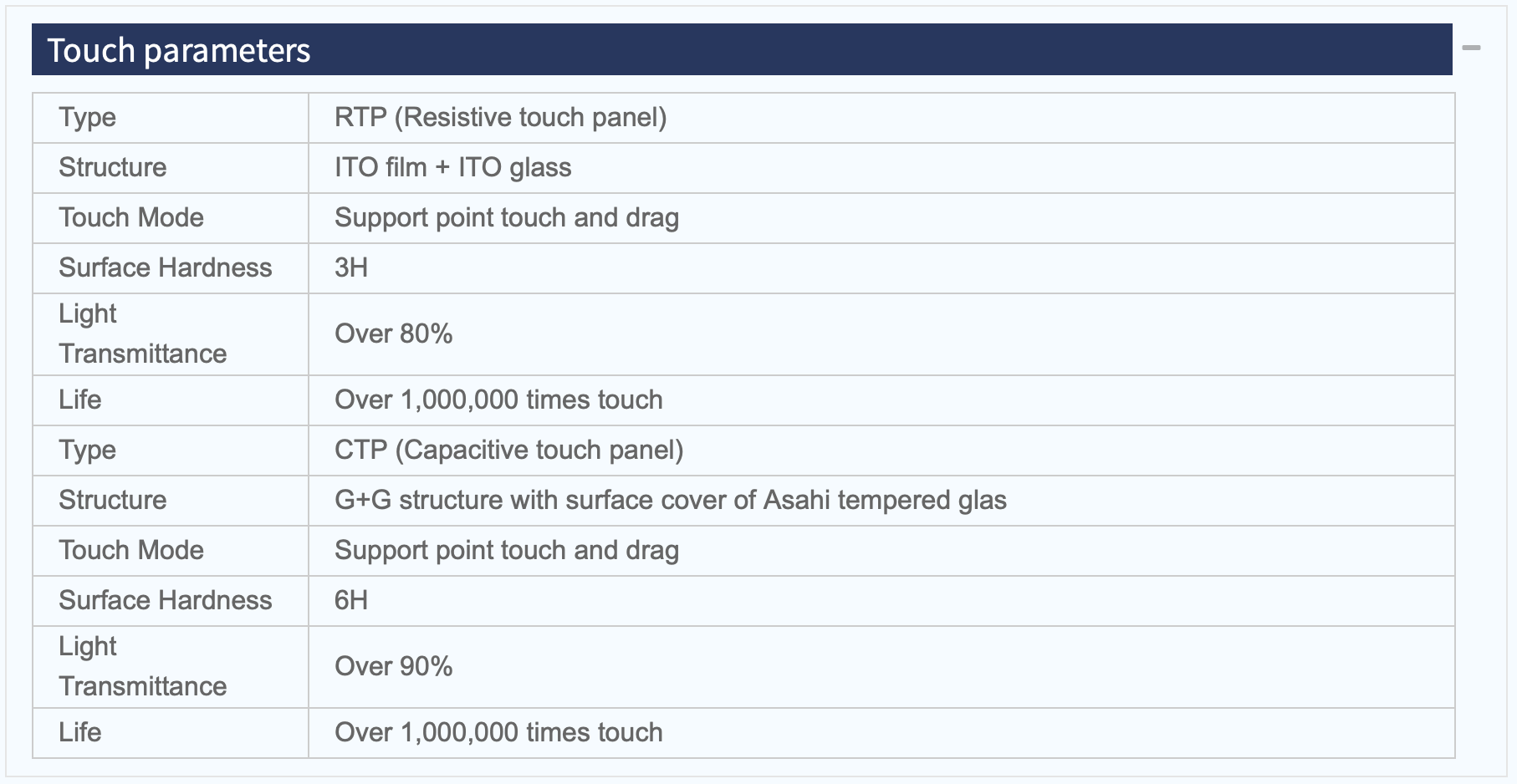Screen dimensions: 1517x784
Task: Click the 3H surface hardness value
Action: (351, 267)
